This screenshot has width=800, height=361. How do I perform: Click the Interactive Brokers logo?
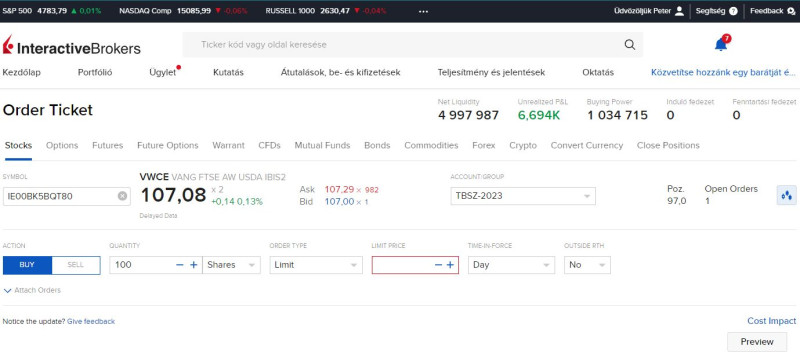(71, 45)
